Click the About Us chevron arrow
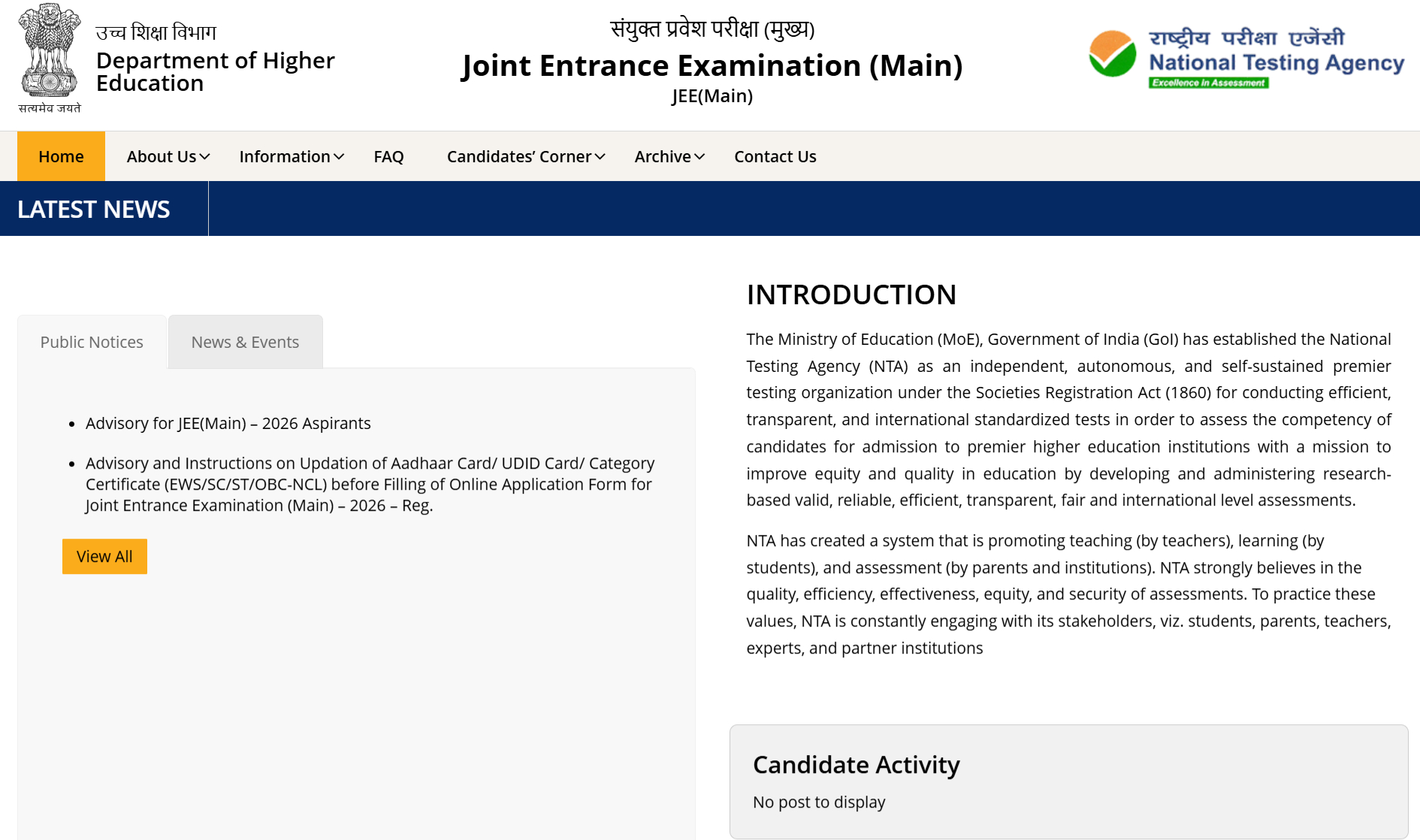 205,157
